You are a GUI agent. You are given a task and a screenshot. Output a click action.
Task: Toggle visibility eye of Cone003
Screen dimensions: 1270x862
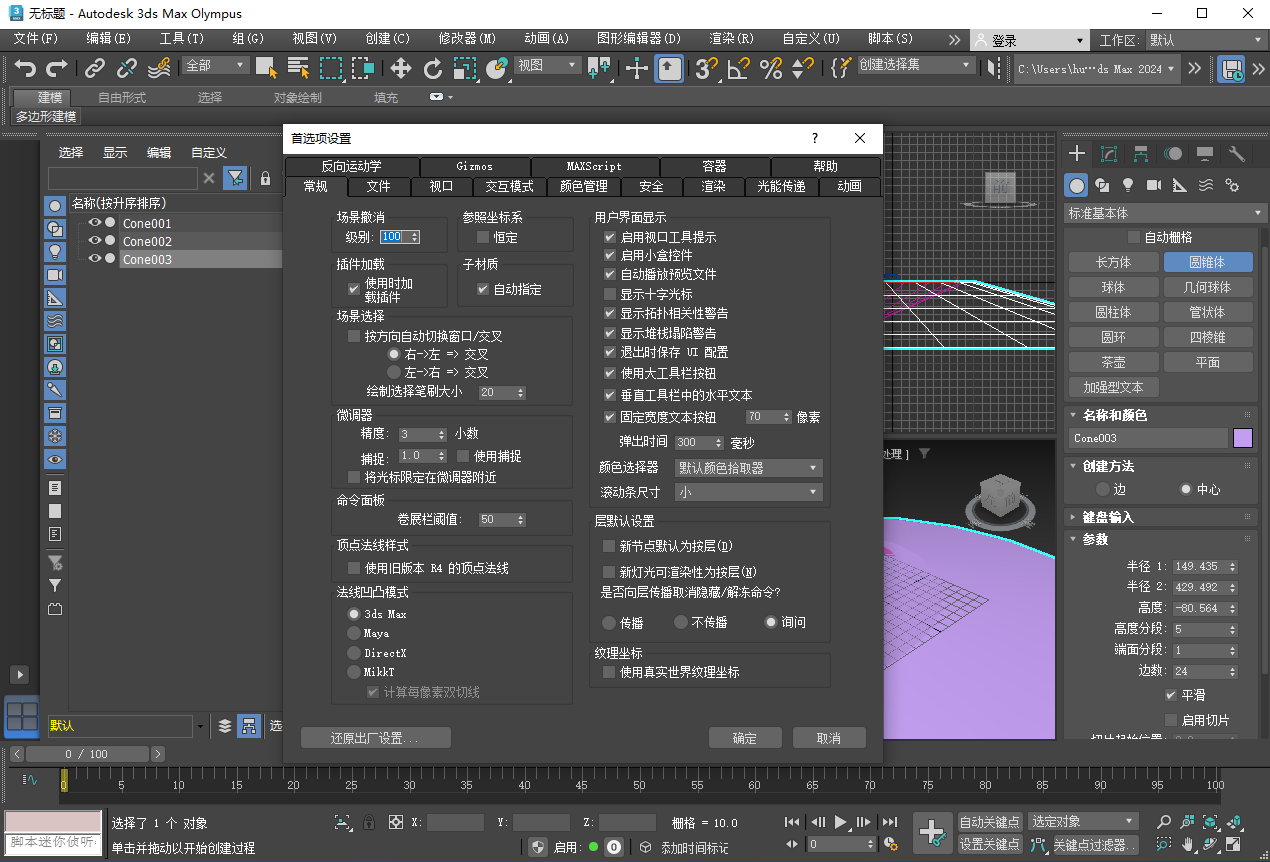(95, 259)
